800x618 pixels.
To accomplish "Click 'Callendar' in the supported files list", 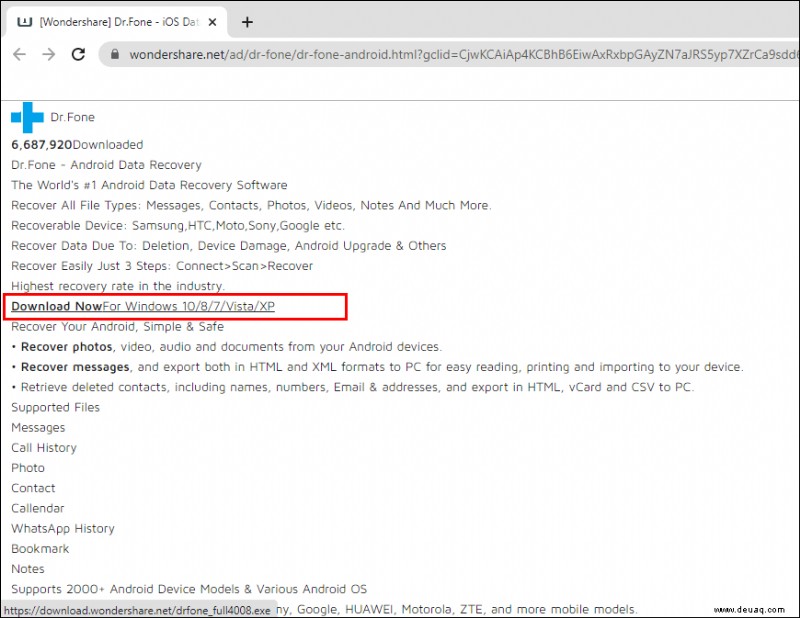I will click(38, 508).
